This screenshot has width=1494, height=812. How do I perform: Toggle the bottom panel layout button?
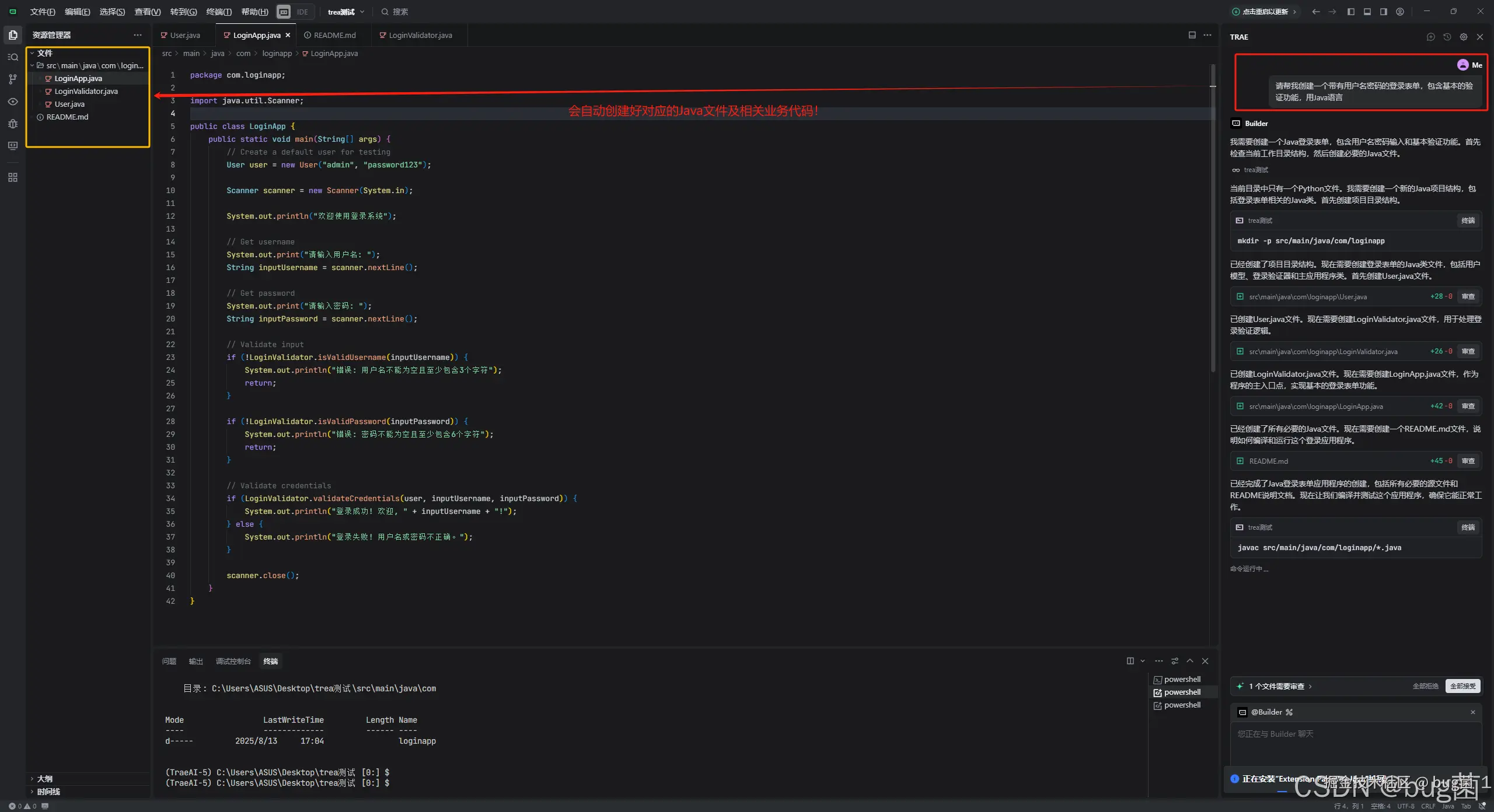pos(1367,12)
